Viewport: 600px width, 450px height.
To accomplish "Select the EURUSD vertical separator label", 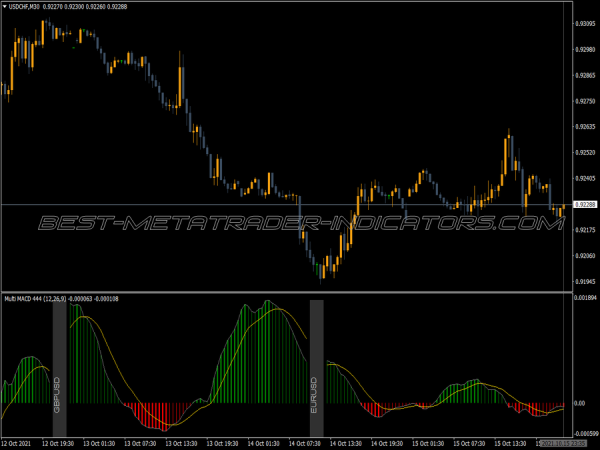I will tap(314, 395).
